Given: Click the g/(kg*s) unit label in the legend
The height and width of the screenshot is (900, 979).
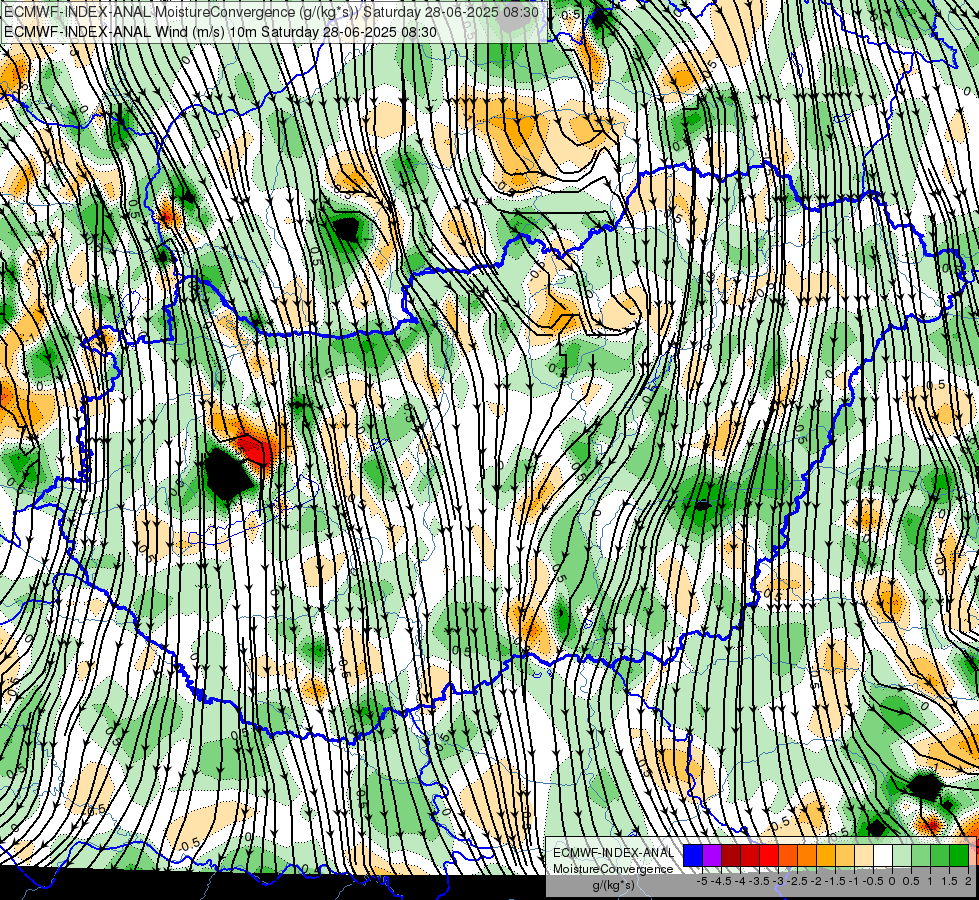Looking at the screenshot, I should [x=613, y=885].
